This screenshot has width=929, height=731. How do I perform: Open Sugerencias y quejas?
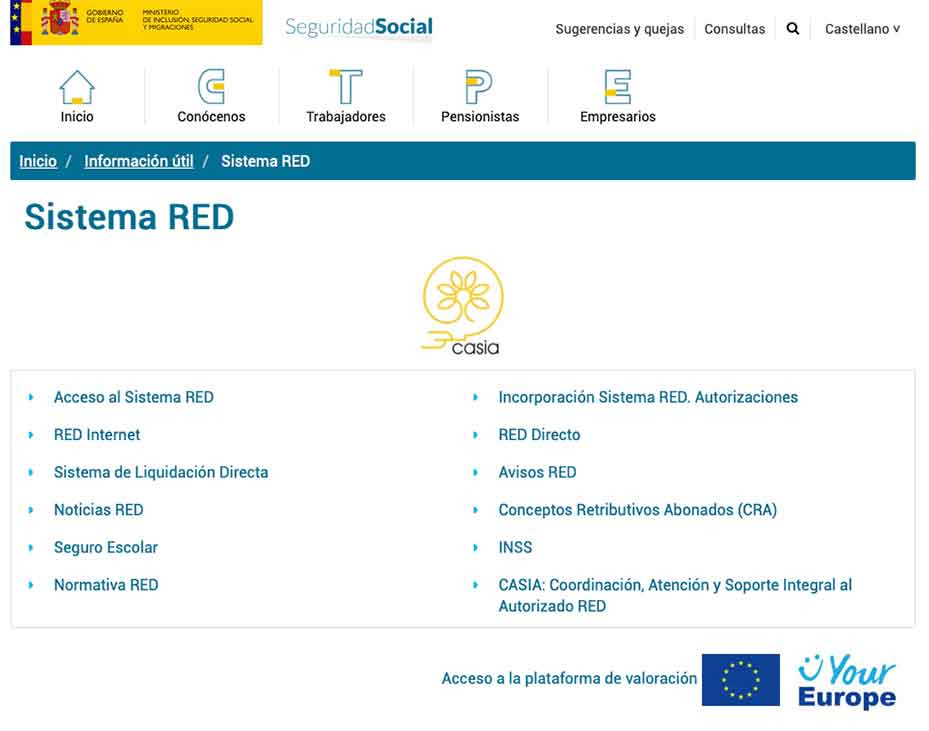619,29
